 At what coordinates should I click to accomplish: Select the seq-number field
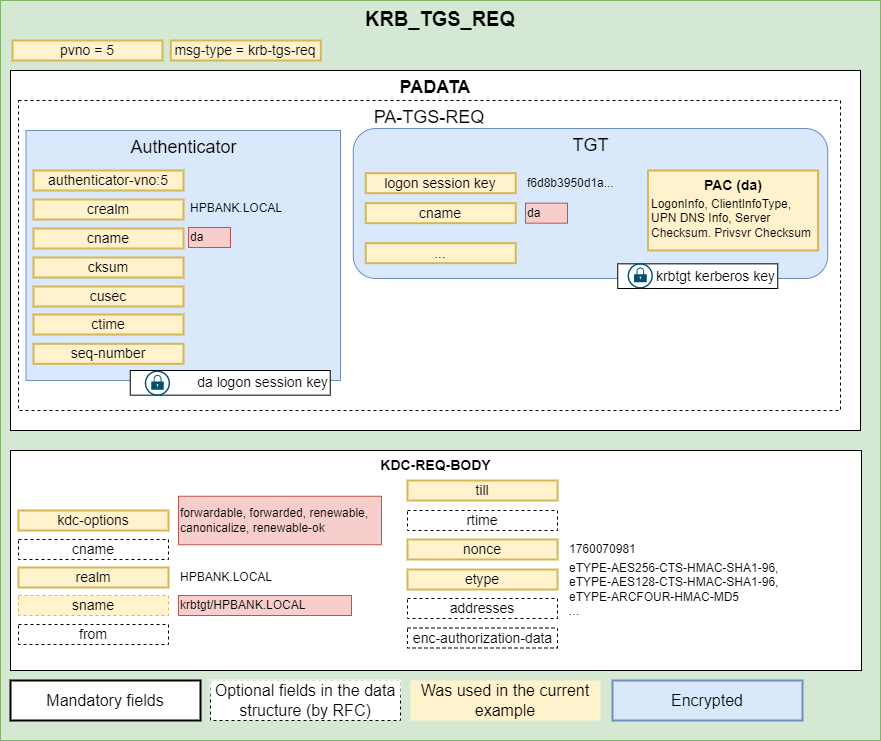pyautogui.click(x=108, y=353)
